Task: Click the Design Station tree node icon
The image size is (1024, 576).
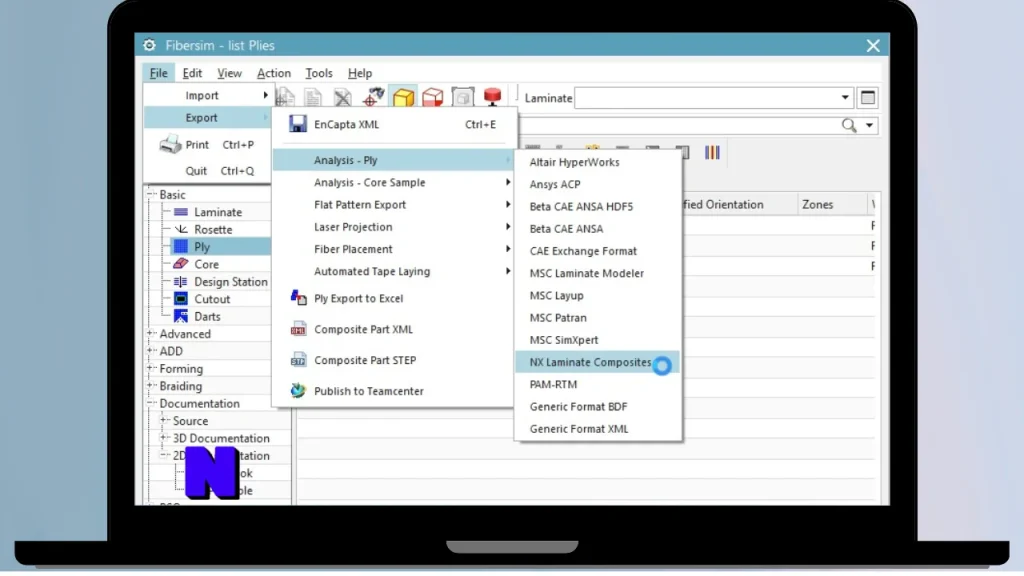Action: pos(181,281)
